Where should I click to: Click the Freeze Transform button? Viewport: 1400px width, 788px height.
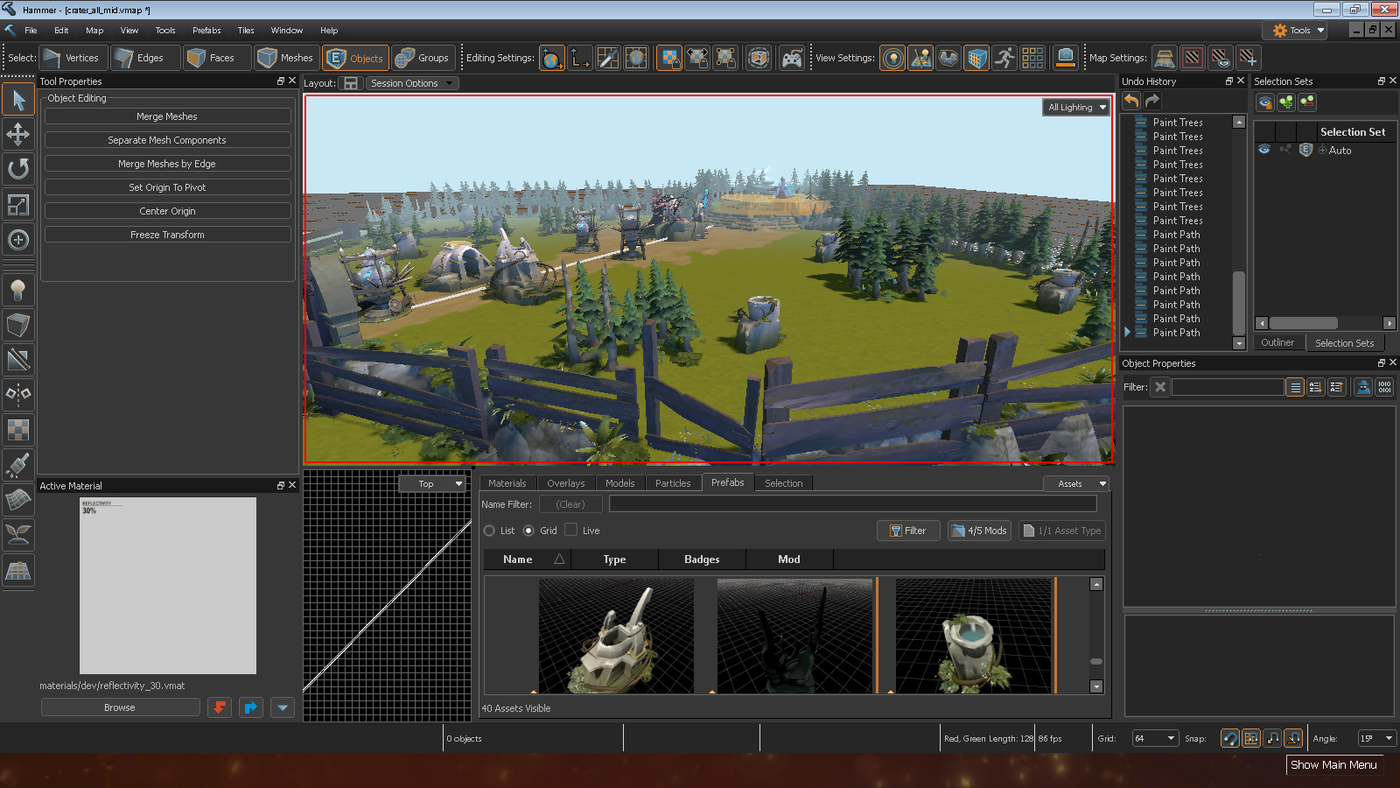coord(167,235)
